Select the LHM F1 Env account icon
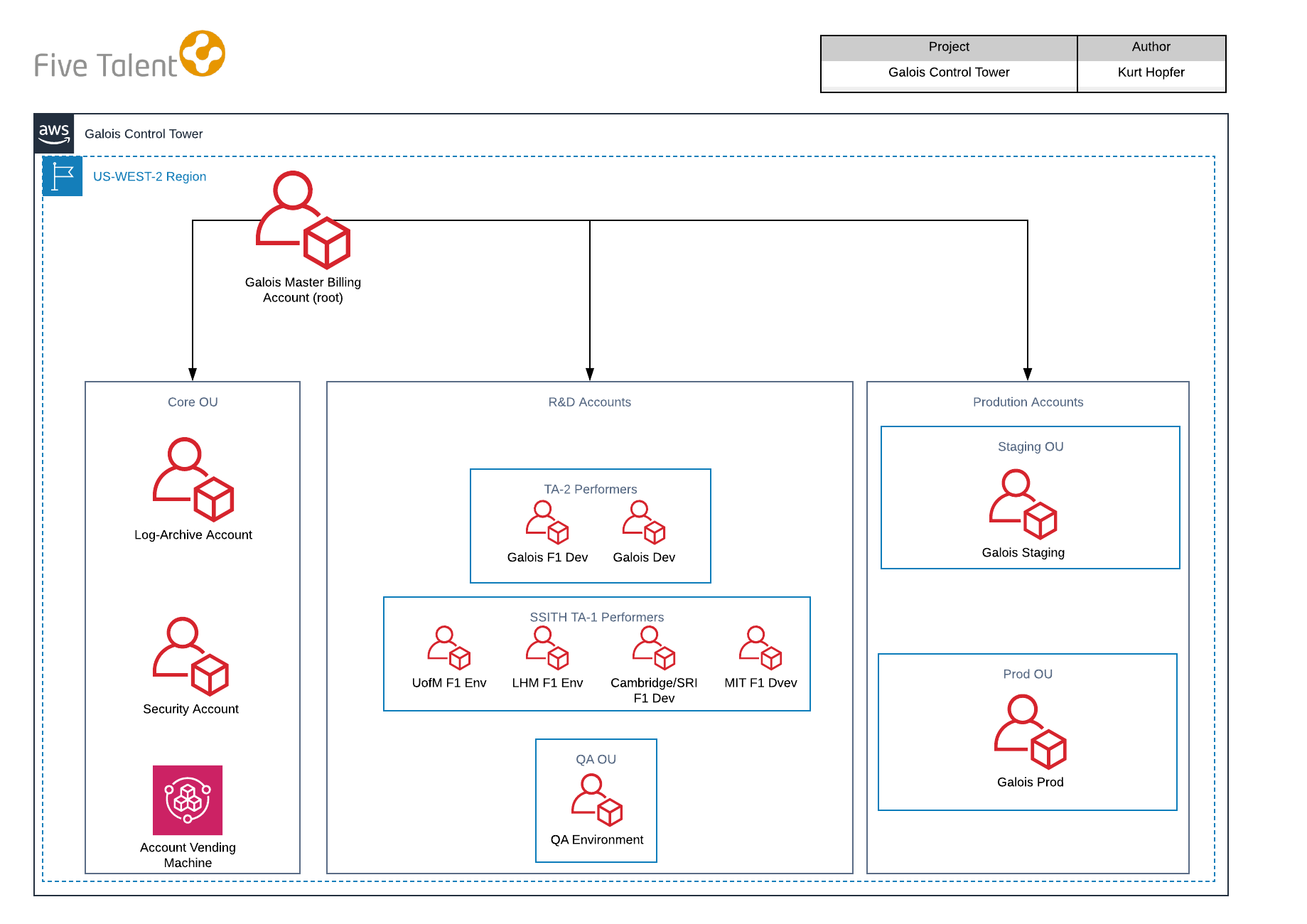The height and width of the screenshot is (924, 1307). coord(547,648)
